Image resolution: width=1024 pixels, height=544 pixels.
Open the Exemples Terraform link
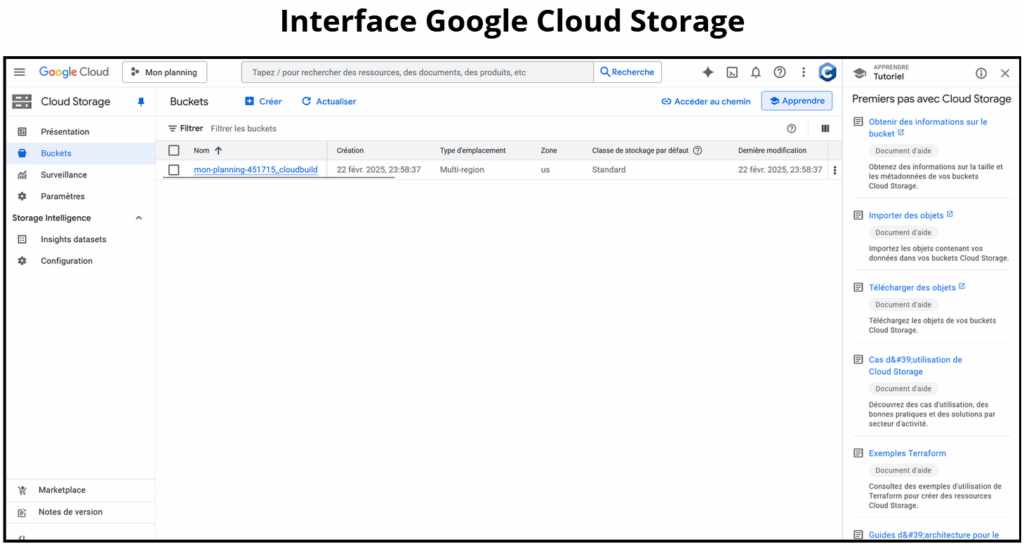[x=907, y=453]
